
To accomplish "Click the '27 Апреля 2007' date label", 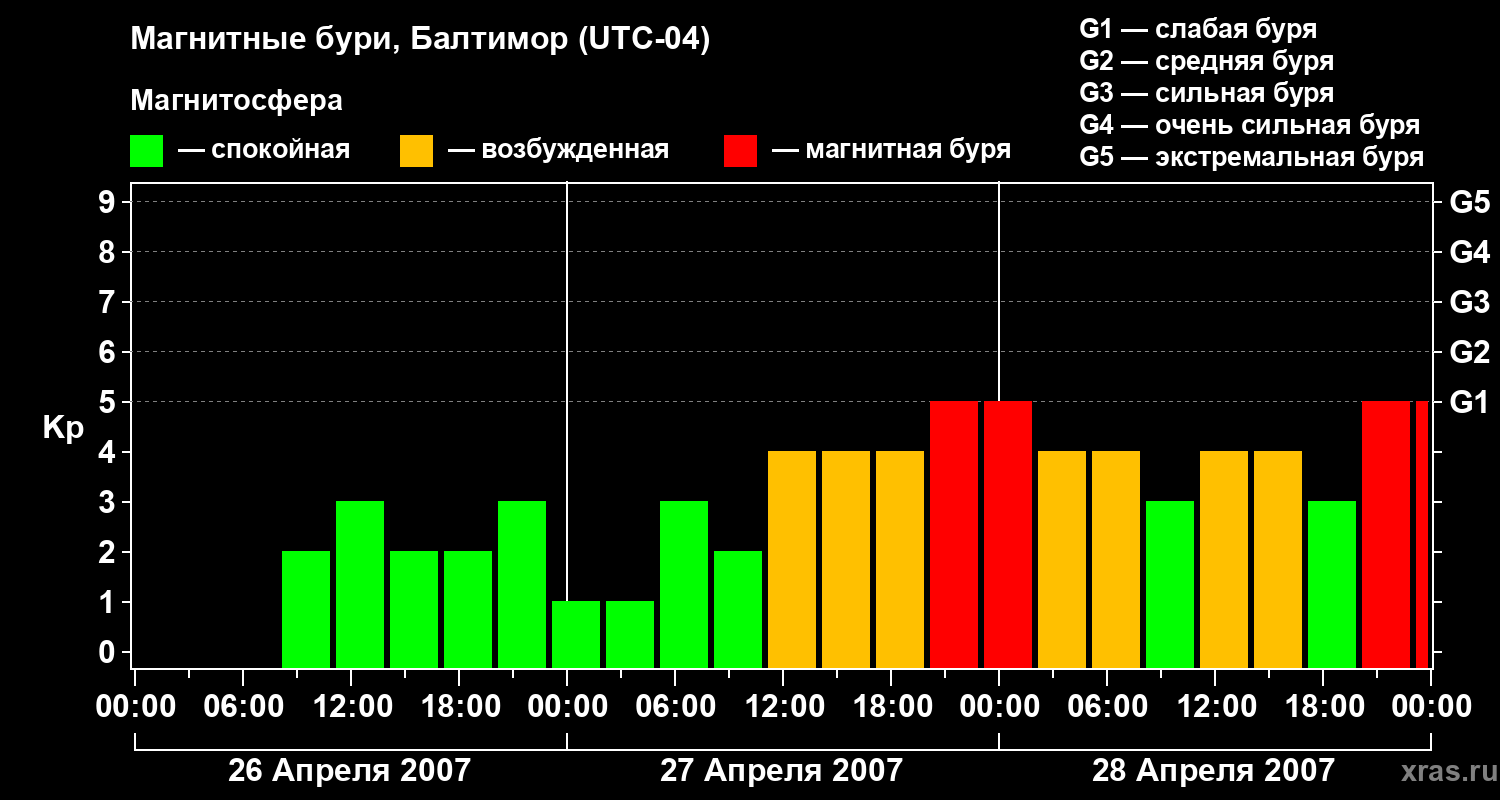I will [x=781, y=770].
